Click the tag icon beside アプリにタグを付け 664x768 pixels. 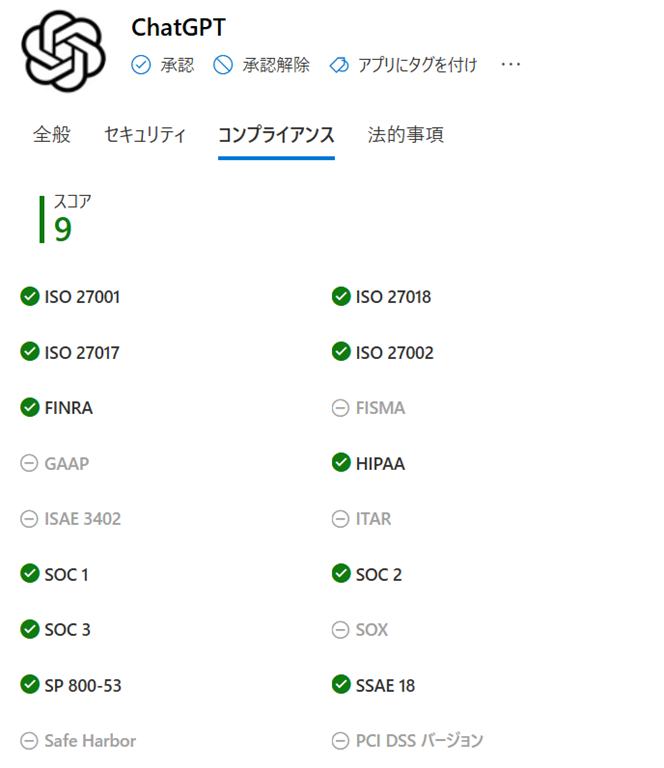point(338,65)
